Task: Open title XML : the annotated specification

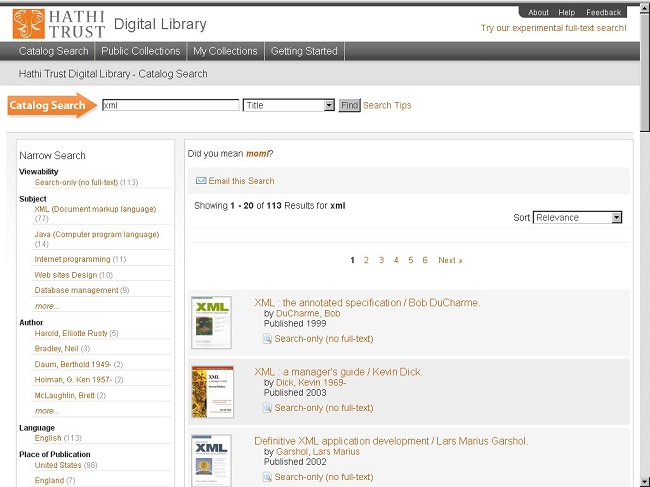Action: point(367,303)
